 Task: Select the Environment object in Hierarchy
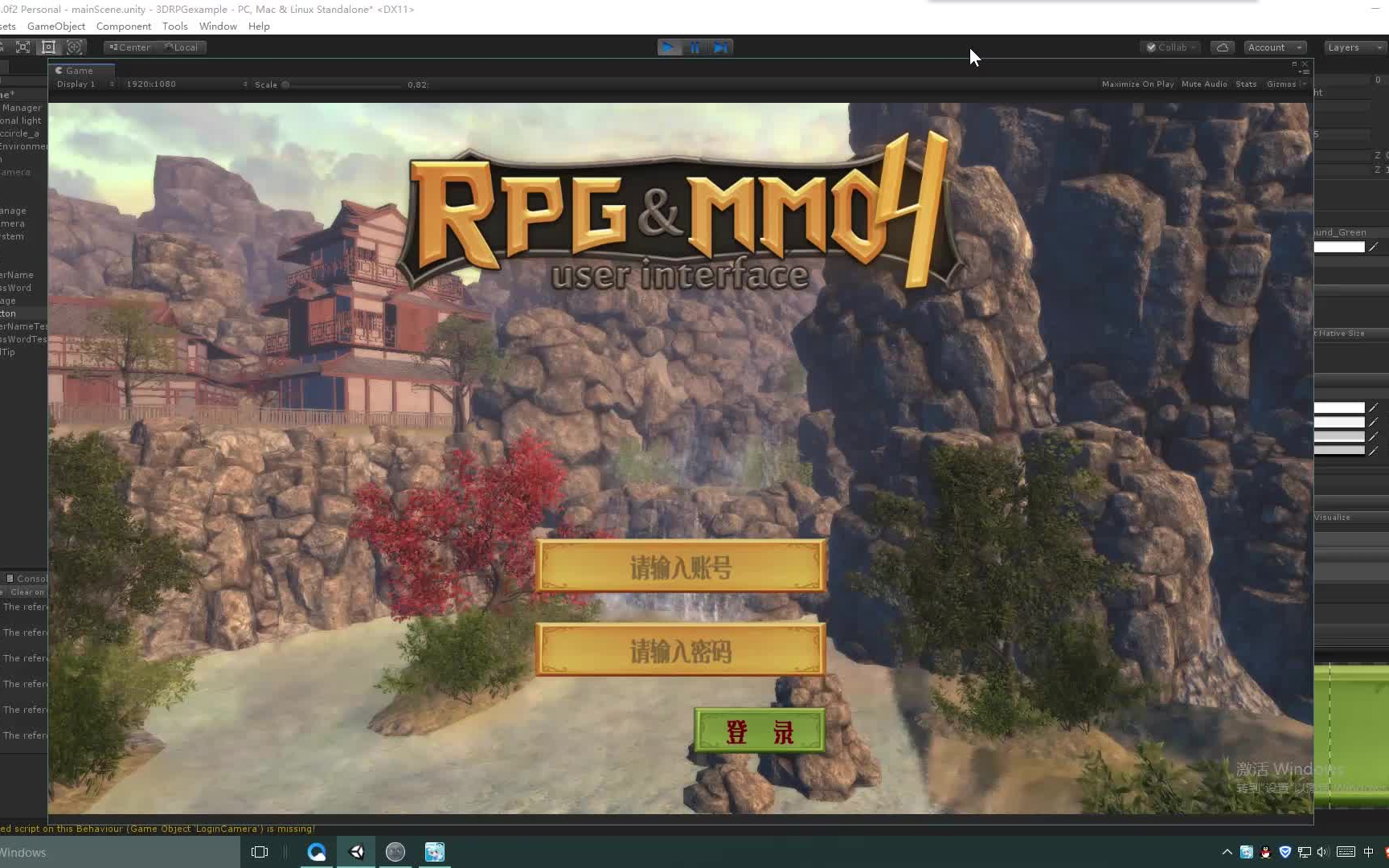point(23,146)
